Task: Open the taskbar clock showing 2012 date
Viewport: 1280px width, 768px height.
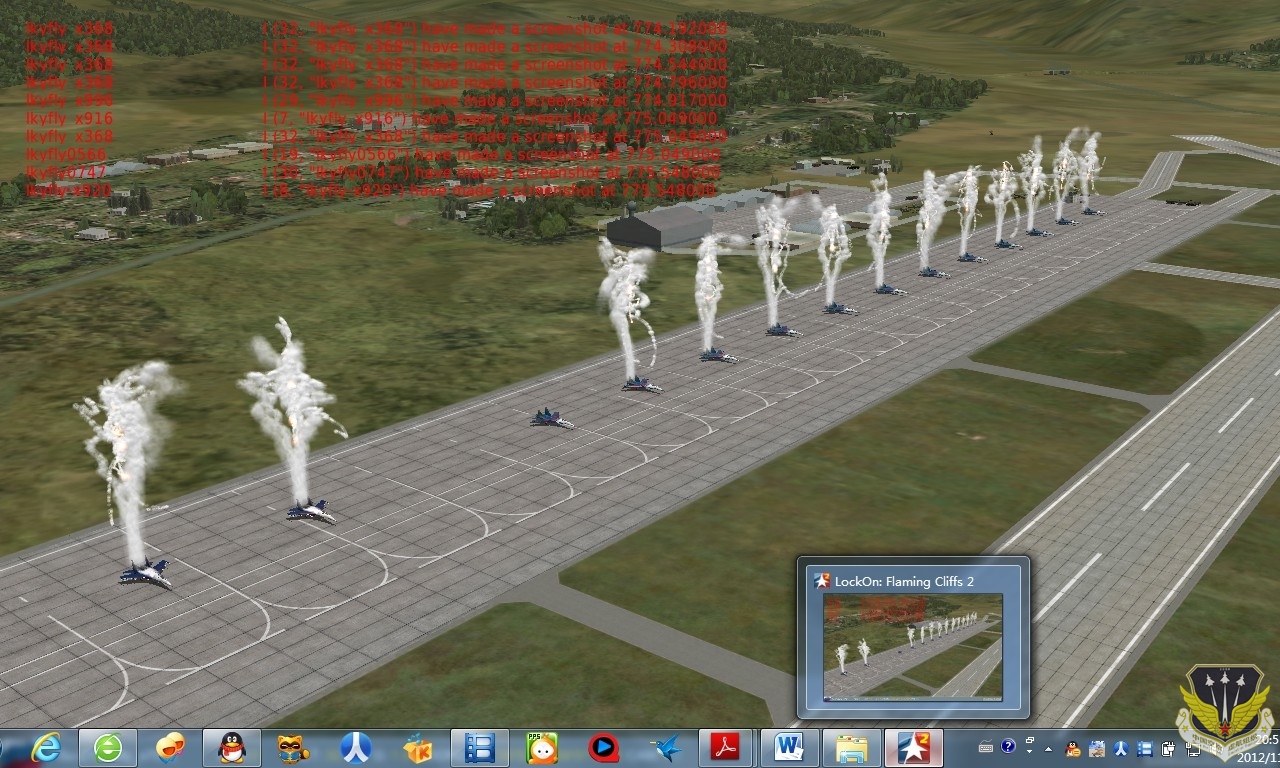Action: [1256, 748]
